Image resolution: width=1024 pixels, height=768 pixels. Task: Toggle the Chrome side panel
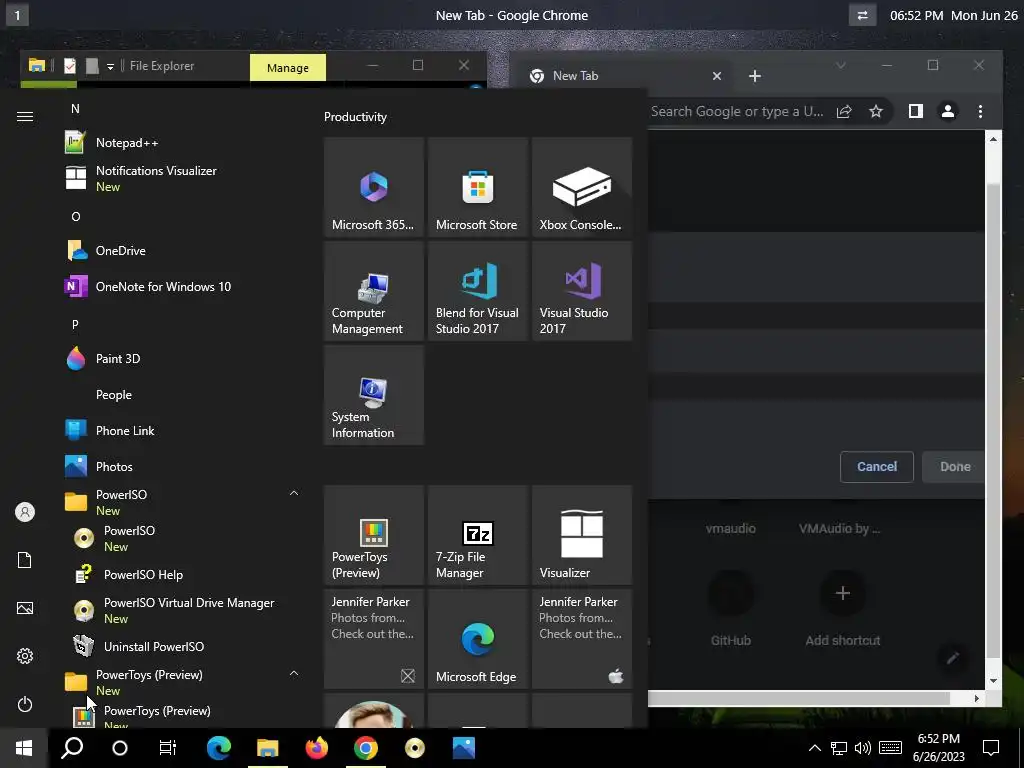pos(916,111)
